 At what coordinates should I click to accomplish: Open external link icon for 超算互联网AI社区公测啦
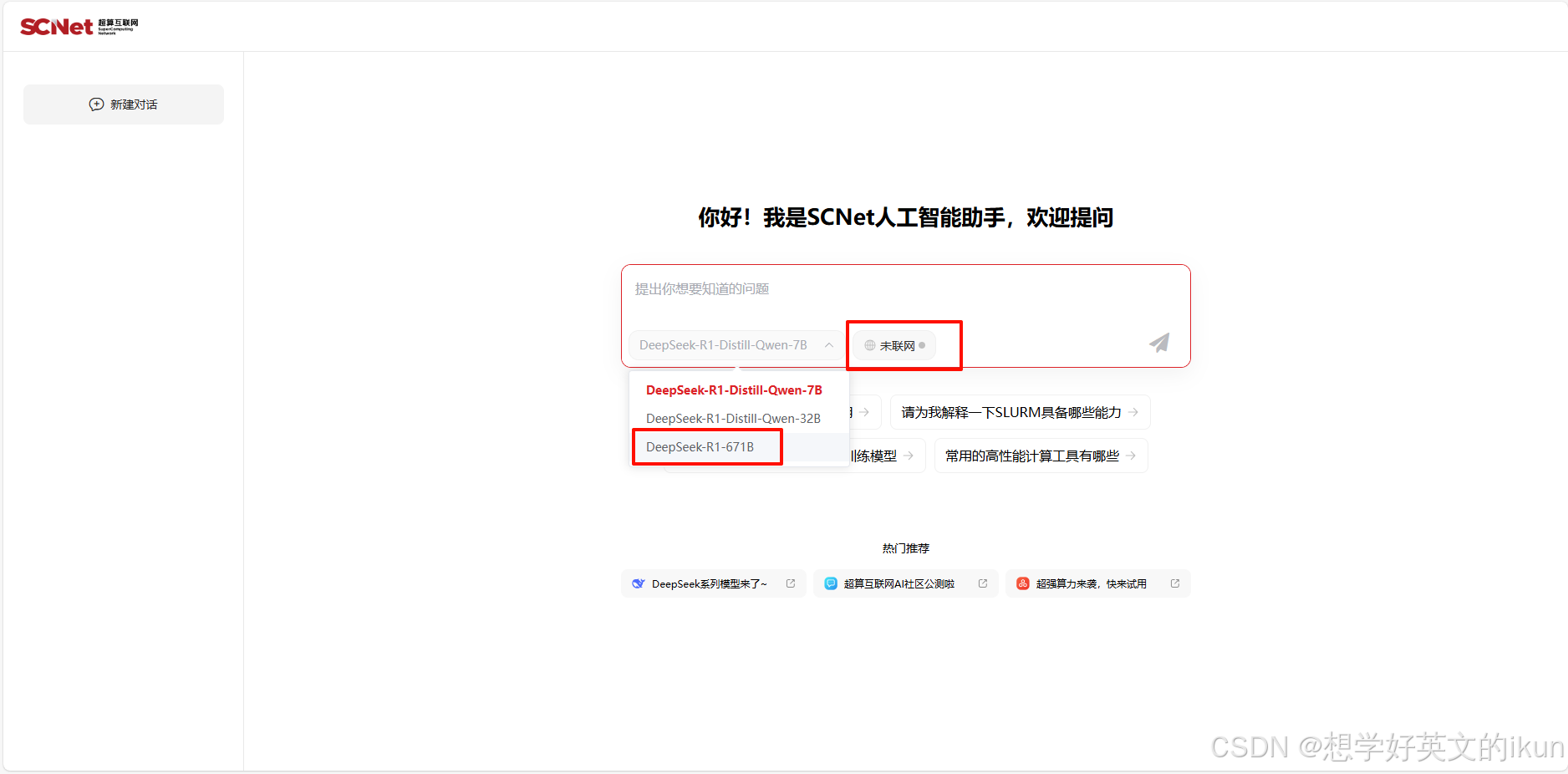click(x=983, y=583)
